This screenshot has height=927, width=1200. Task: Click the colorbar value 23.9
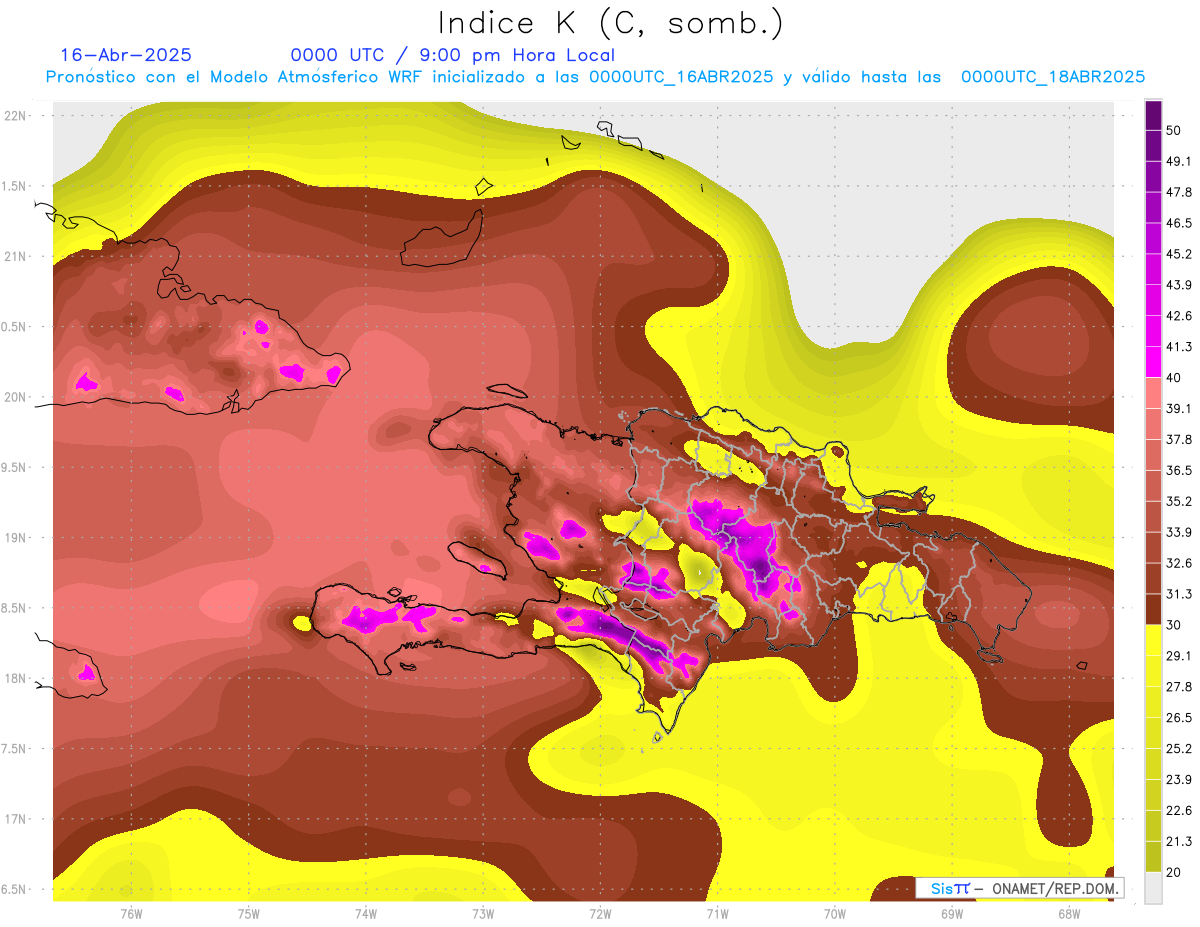1178,779
